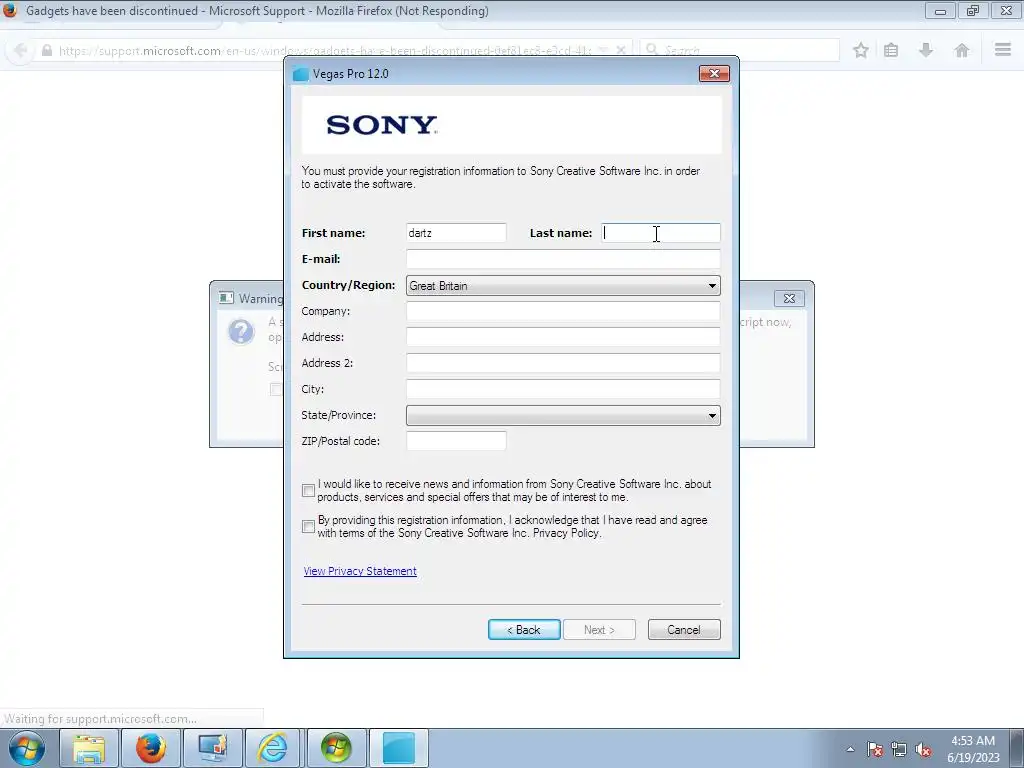
Task: Click the Last name field
Action: (x=661, y=233)
